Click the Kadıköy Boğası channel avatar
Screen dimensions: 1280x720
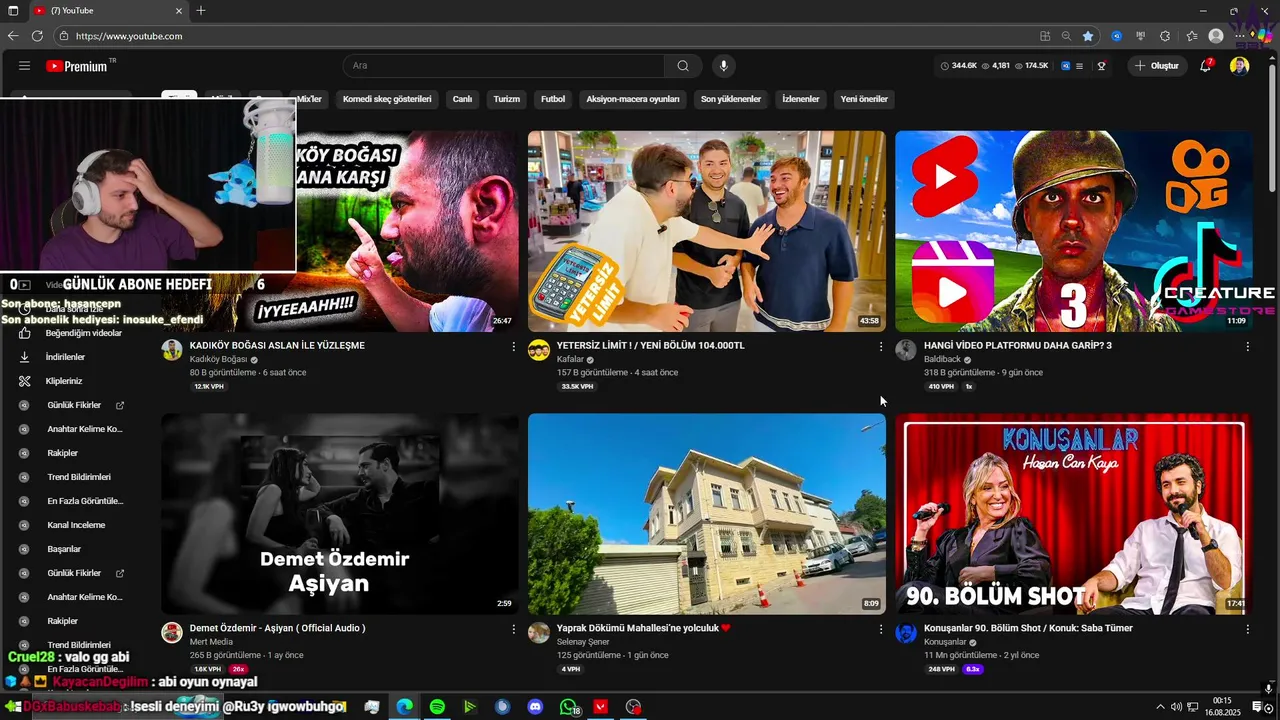[172, 350]
